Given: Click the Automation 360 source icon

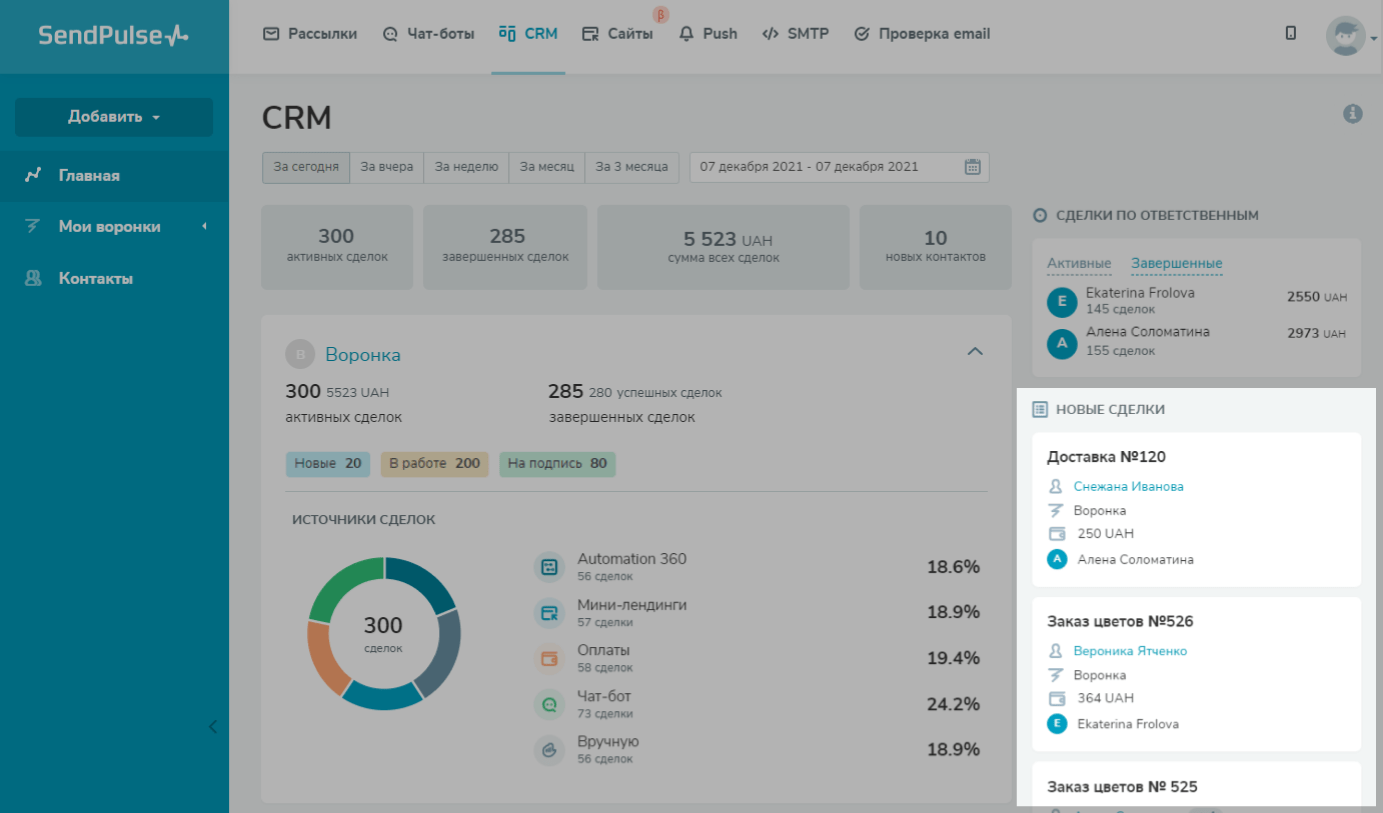Looking at the screenshot, I should pos(548,567).
